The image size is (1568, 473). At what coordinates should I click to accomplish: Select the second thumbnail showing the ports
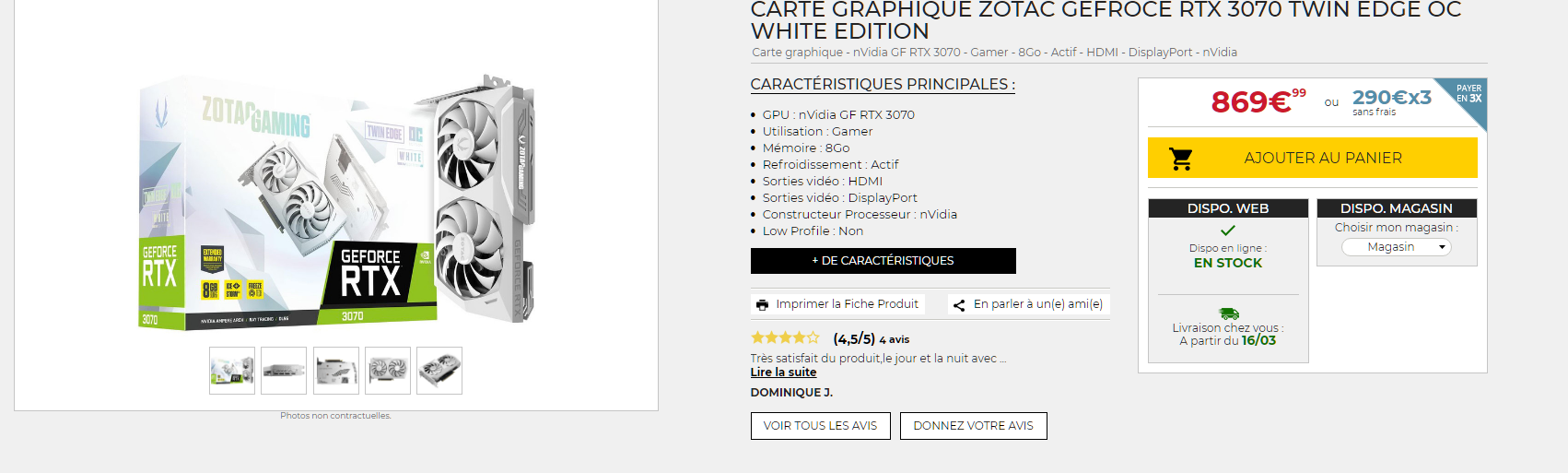pyautogui.click(x=284, y=371)
